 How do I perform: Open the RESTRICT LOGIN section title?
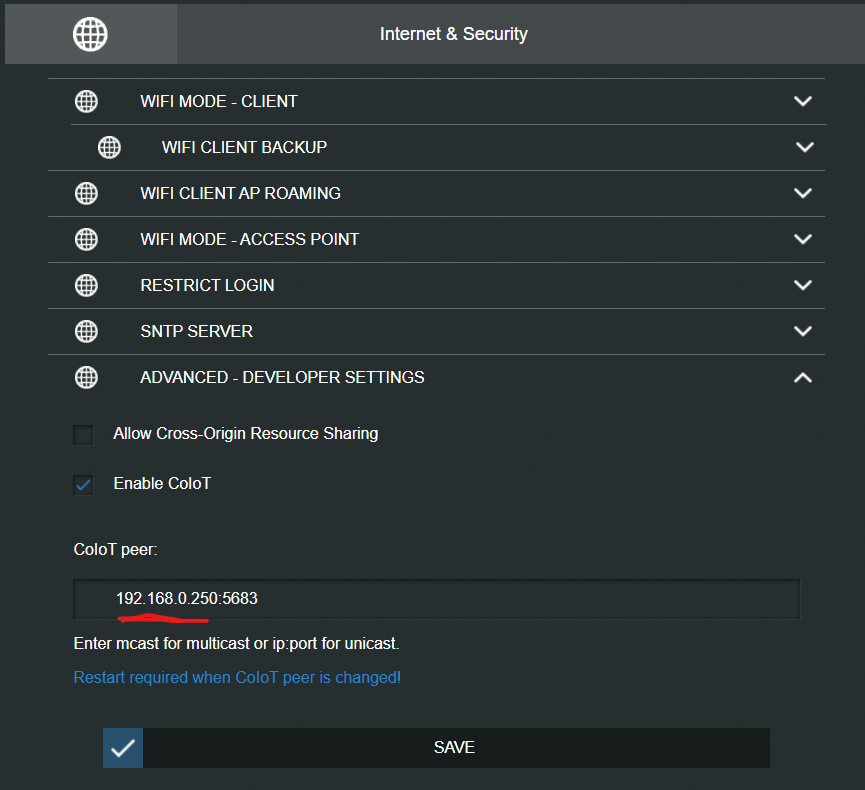pyautogui.click(x=207, y=285)
